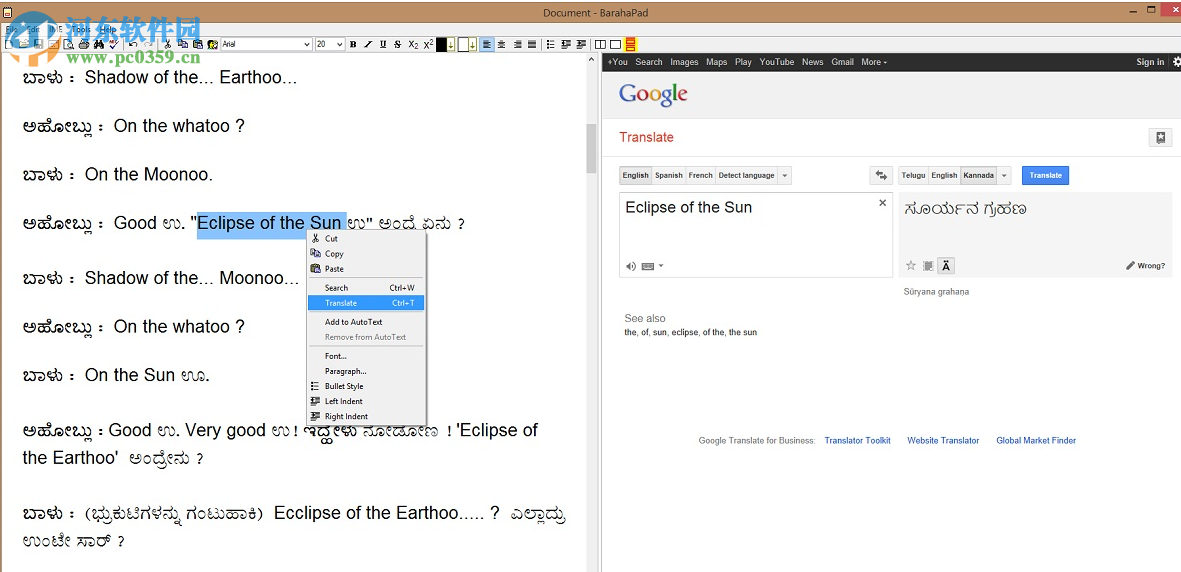Click the scissors cut icon in the toolbar

click(x=168, y=45)
